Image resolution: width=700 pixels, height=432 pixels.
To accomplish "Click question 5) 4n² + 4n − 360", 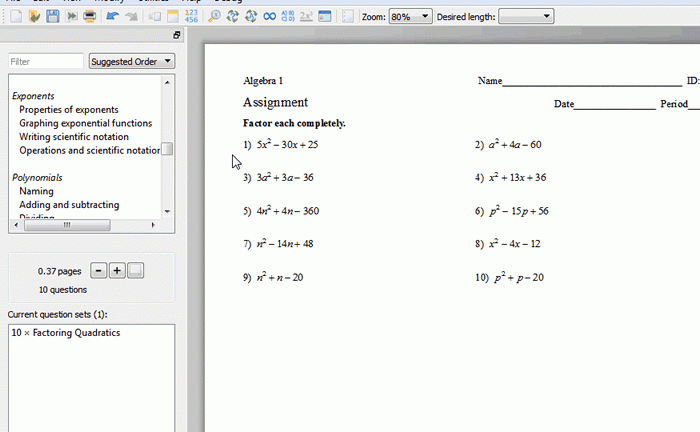I will 281,211.
